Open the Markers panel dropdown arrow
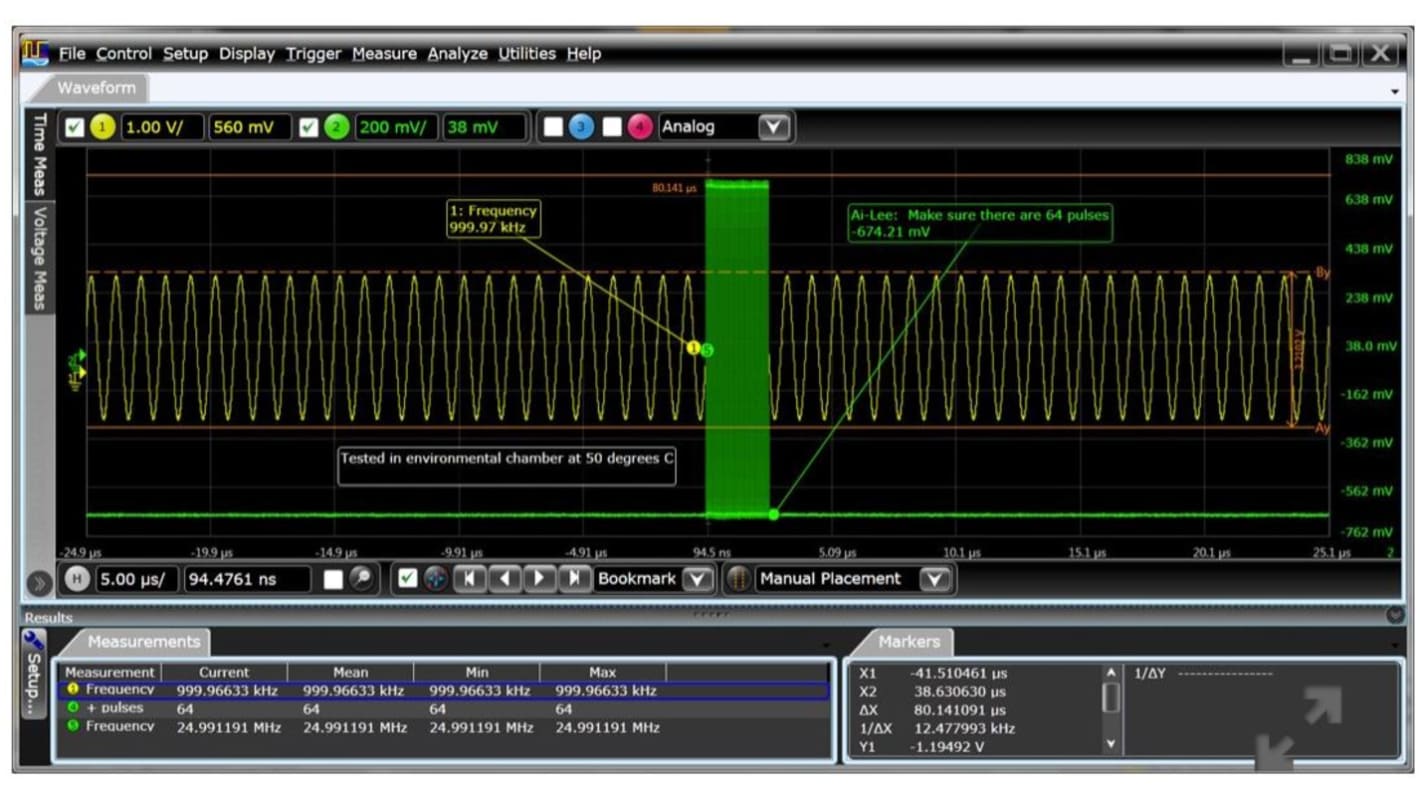The width and height of the screenshot is (1420, 798). [x=1394, y=645]
